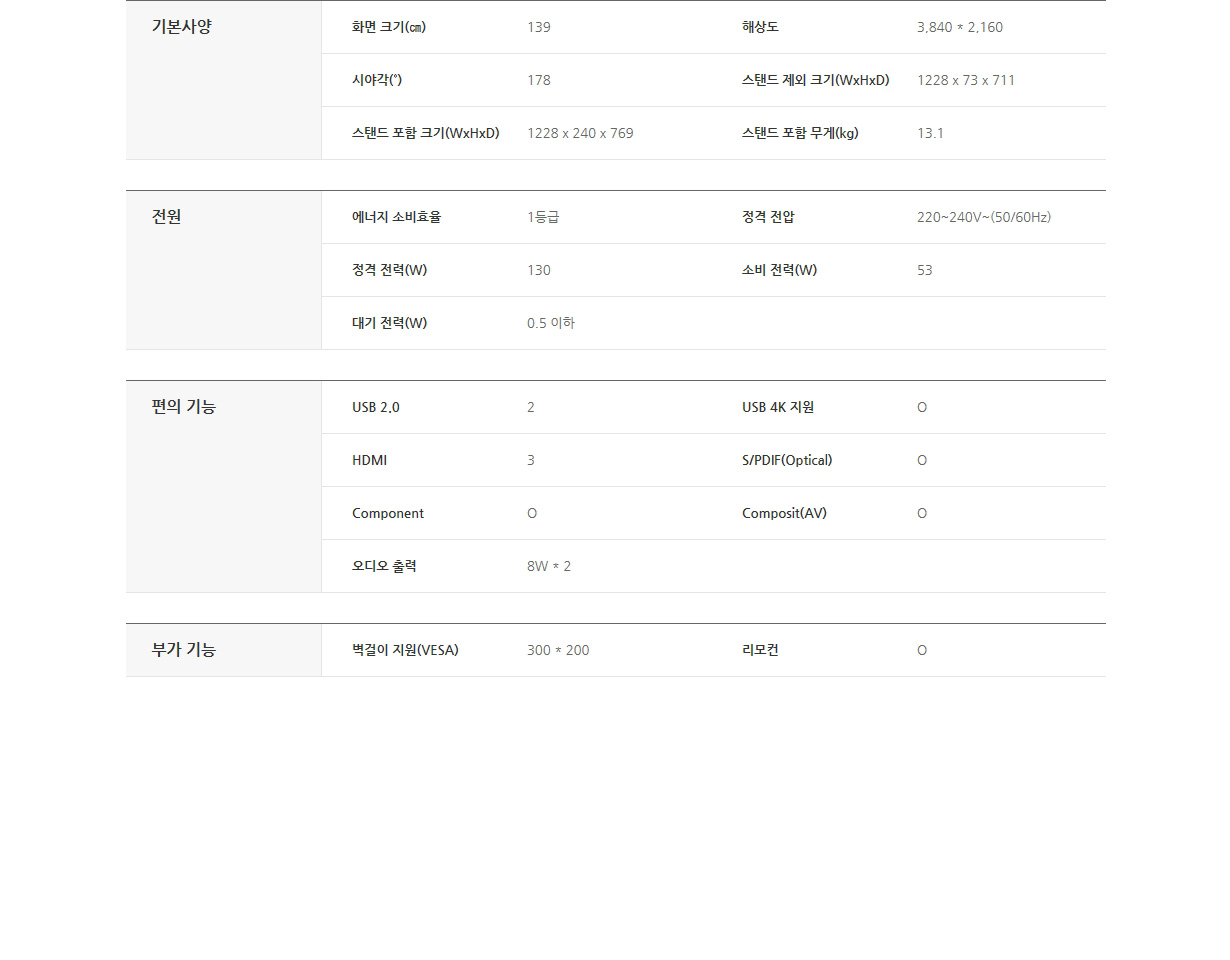Click the 에너지 소비효율 value 1등급
The height and width of the screenshot is (960, 1230).
(542, 217)
